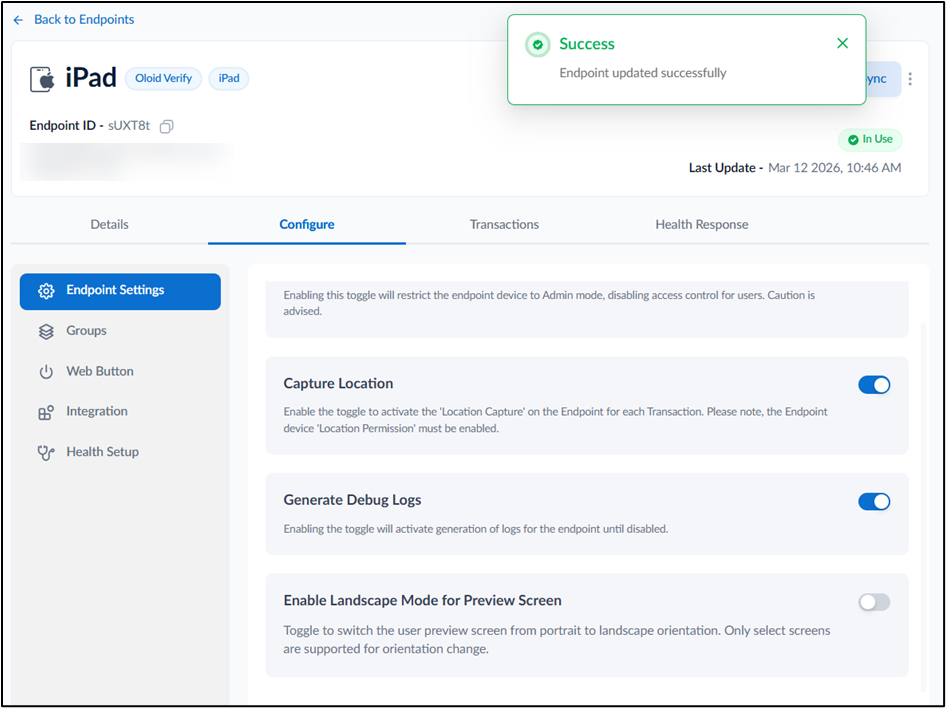946x708 pixels.
Task: Click the Last Update timestamp text
Action: [834, 168]
